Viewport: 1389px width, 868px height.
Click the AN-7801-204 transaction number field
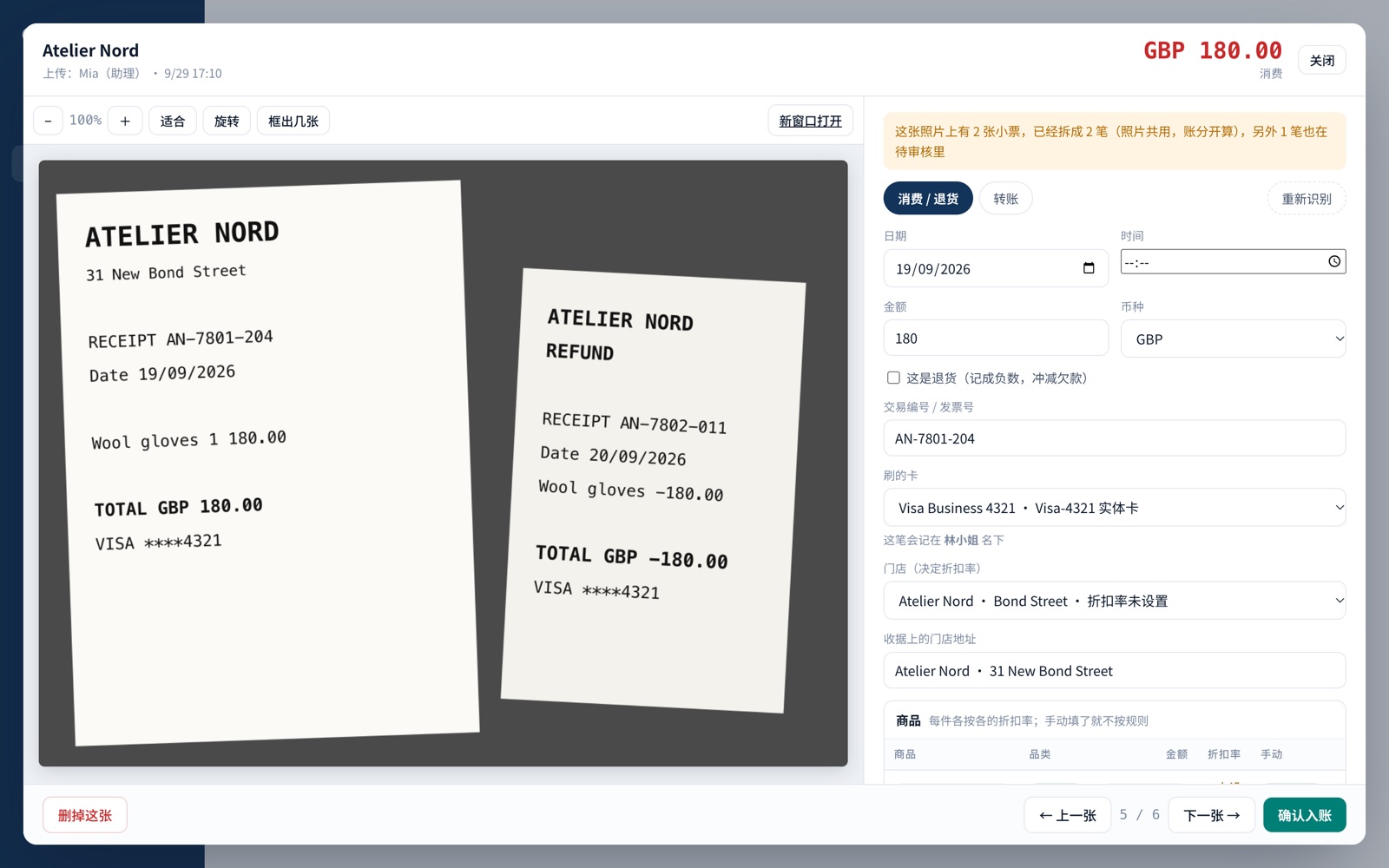1115,438
